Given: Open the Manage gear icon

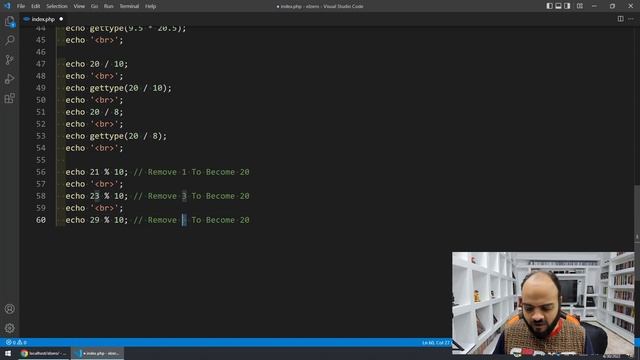Looking at the screenshot, I should pos(9,328).
